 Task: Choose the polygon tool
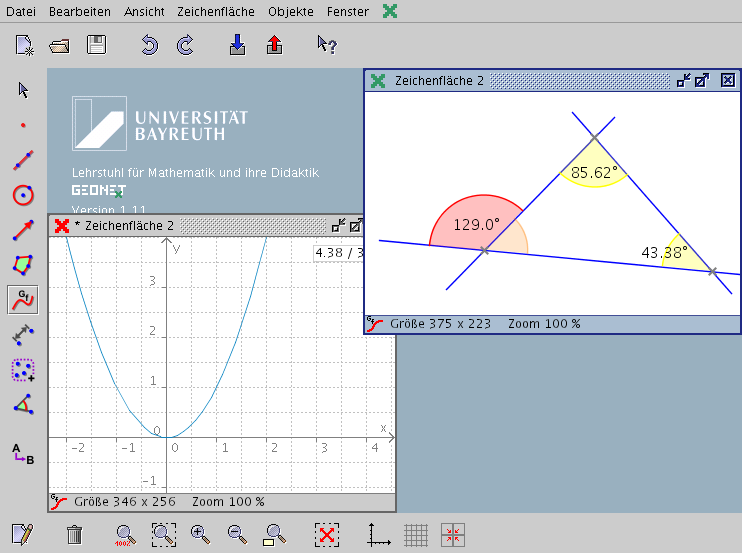coord(23,265)
